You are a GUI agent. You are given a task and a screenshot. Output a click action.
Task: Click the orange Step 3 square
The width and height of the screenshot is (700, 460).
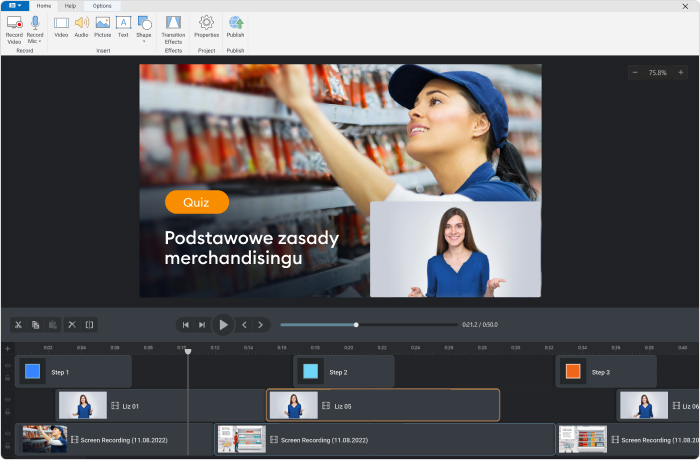pos(573,372)
